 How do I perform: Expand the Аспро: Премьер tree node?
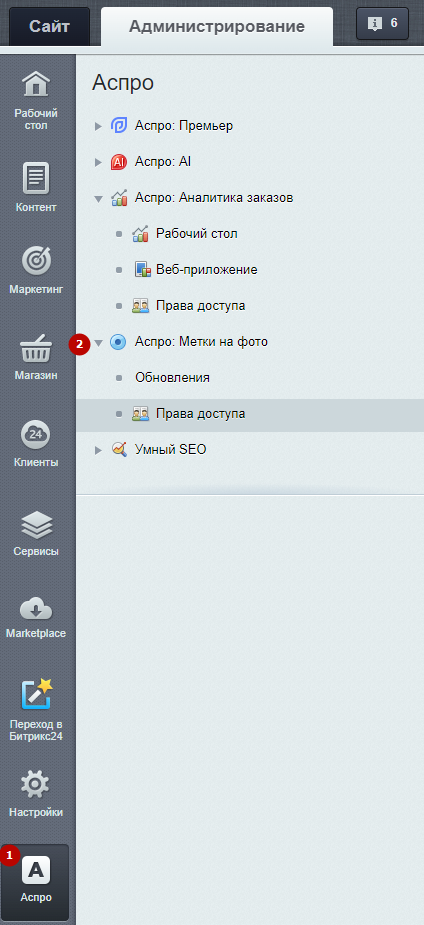[98, 126]
